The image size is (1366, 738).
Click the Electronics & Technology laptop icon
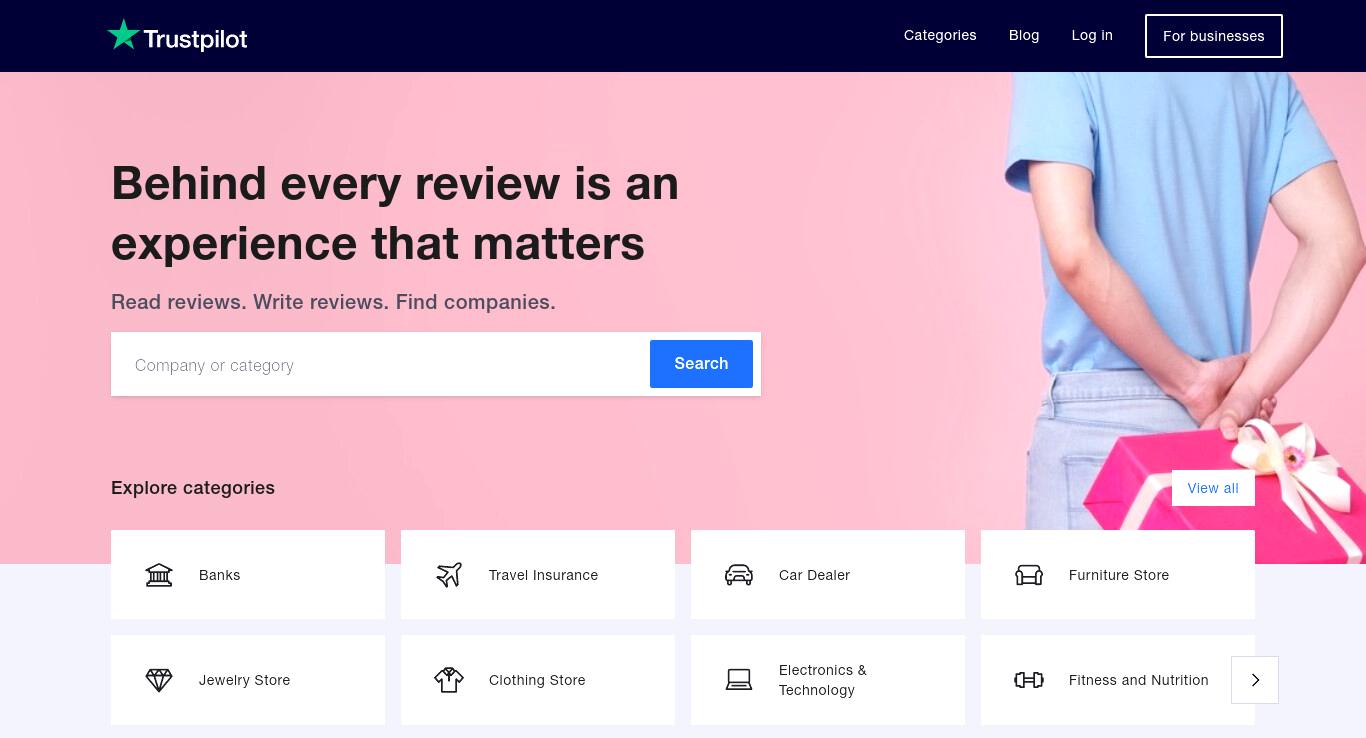[x=739, y=680]
